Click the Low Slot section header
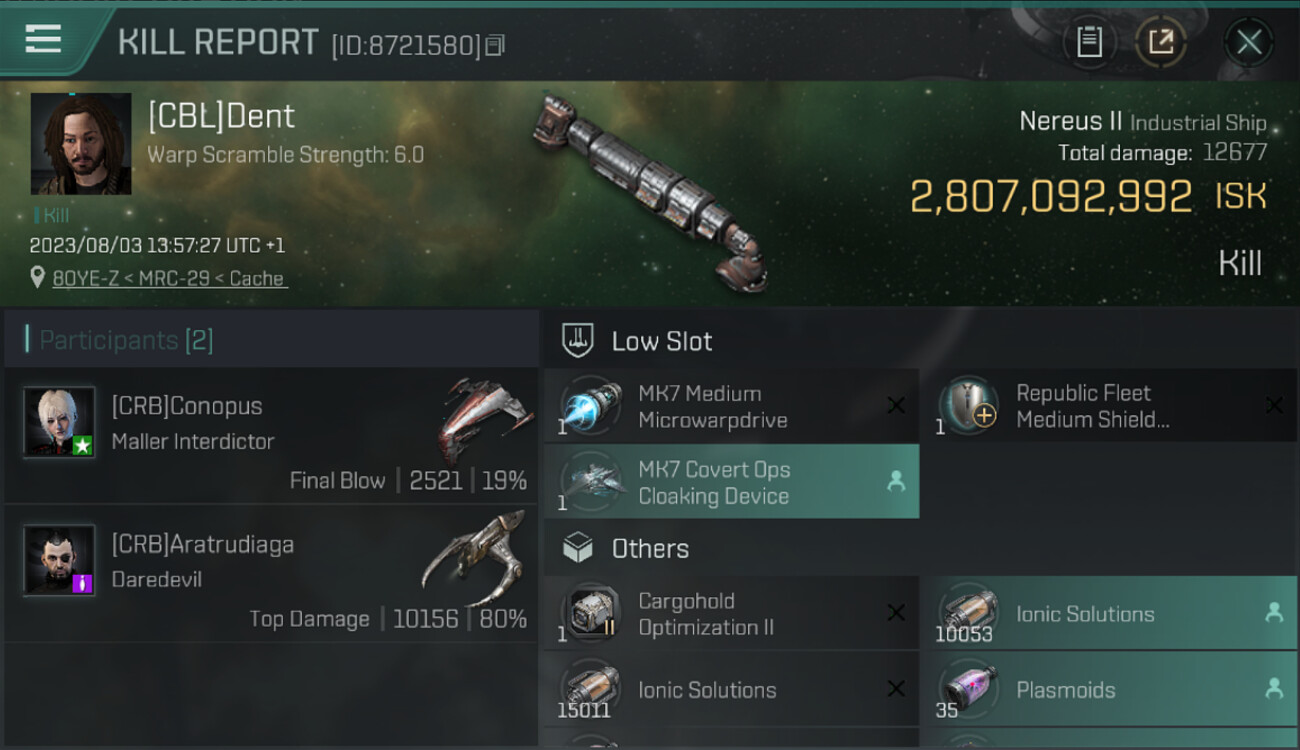1300x750 pixels. pyautogui.click(x=661, y=341)
